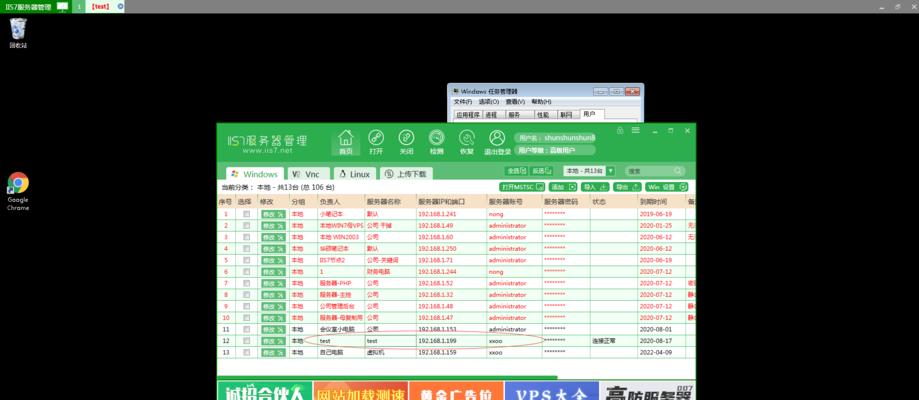Open 选项(O) menu in Task Manager window
Viewport: 919px width, 400px height.
tap(488, 101)
